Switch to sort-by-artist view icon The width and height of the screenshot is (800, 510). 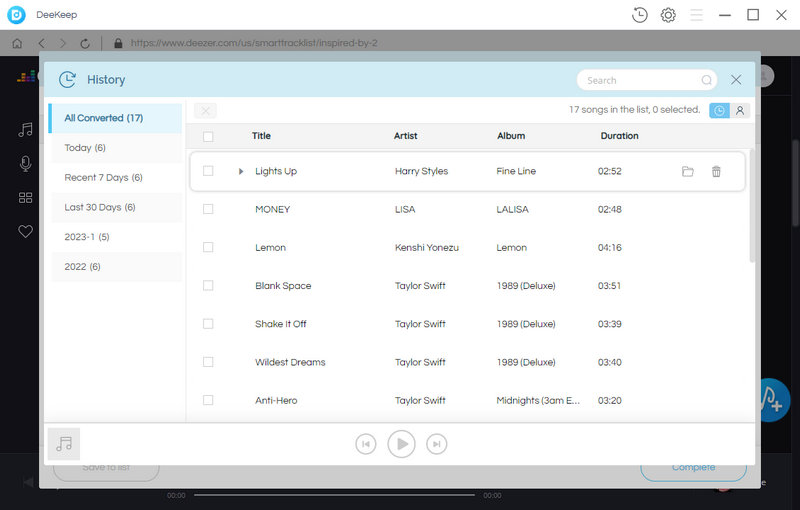pos(740,110)
